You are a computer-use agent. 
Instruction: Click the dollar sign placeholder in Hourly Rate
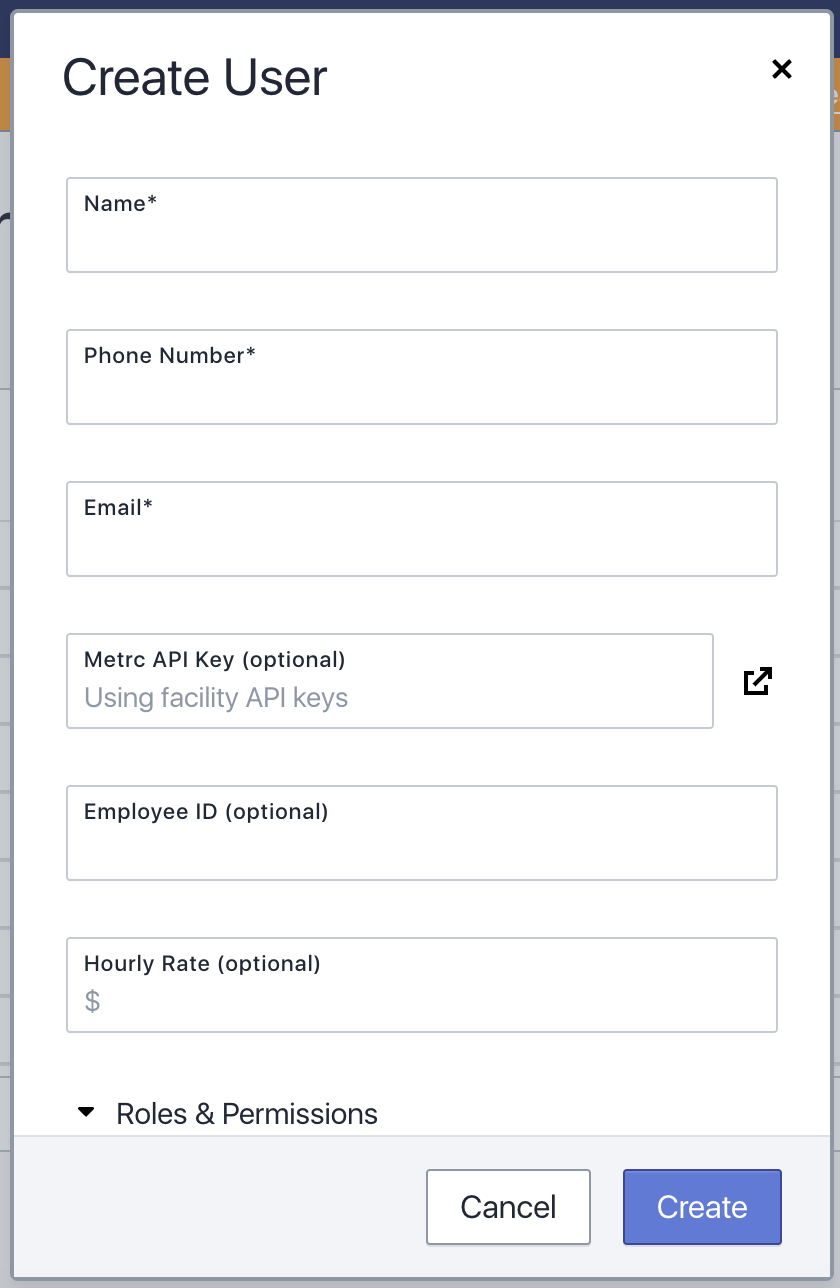click(x=92, y=1001)
